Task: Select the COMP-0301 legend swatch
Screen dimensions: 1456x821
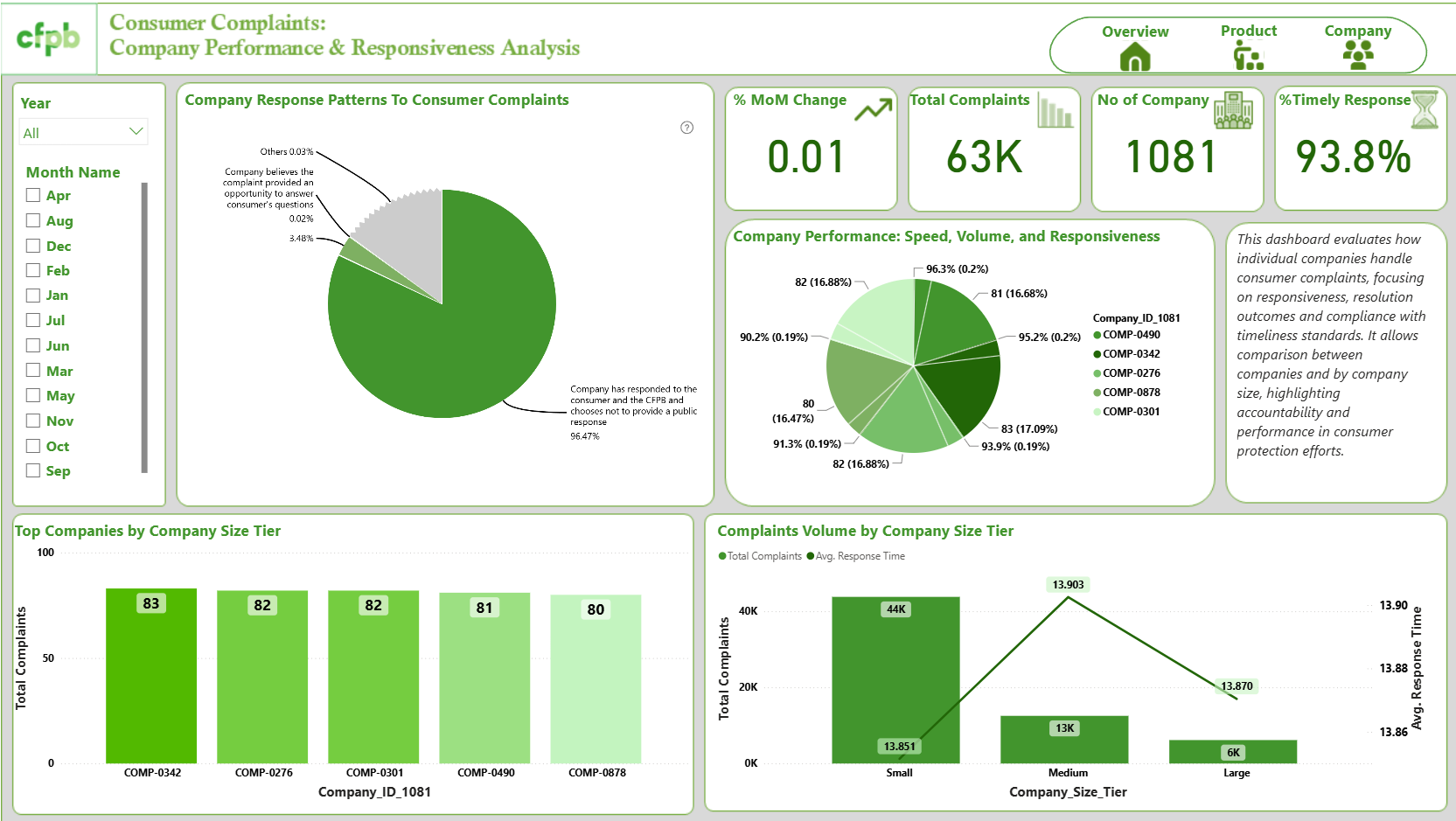Action: coord(1097,412)
